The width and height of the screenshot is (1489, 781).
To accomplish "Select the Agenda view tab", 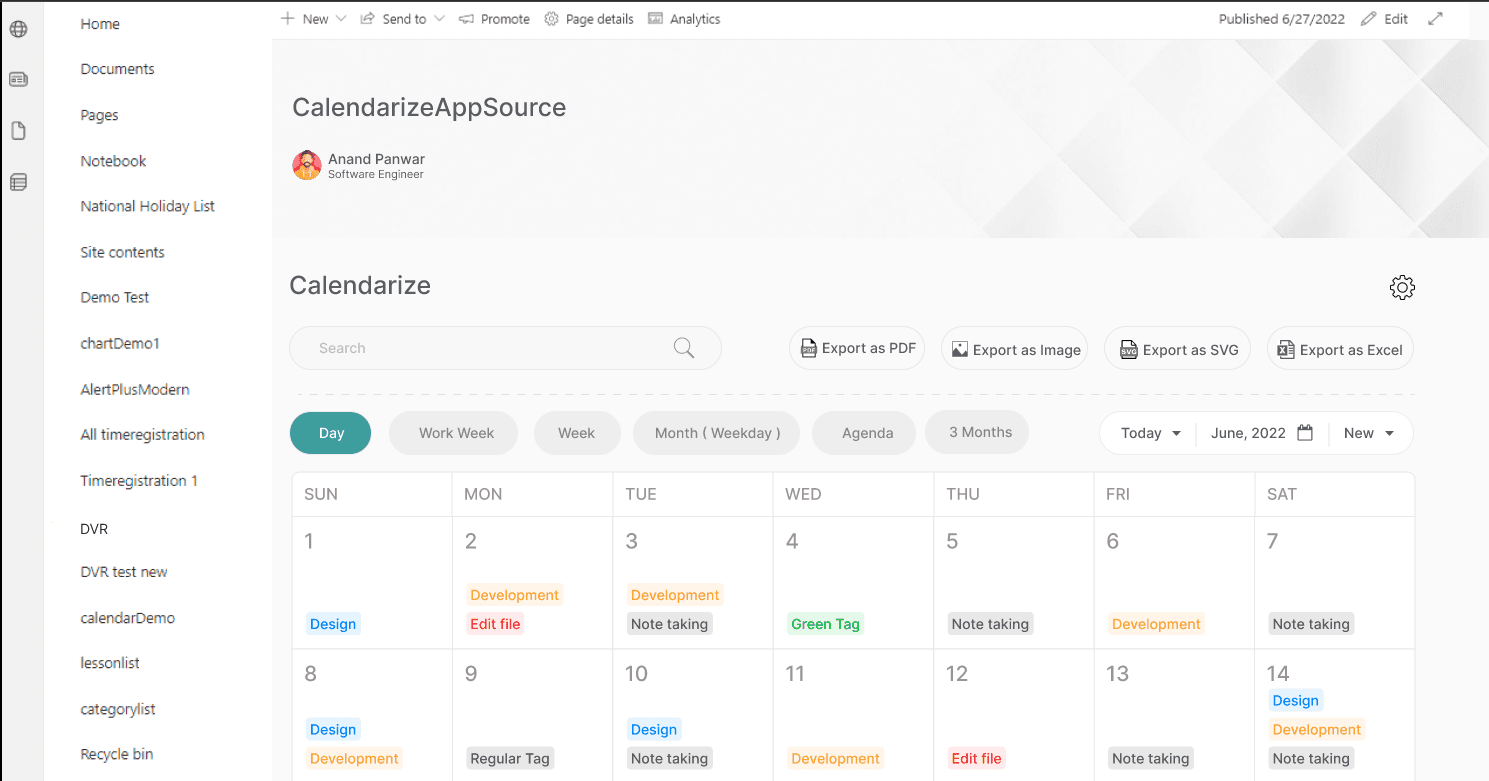I will pyautogui.click(x=867, y=433).
